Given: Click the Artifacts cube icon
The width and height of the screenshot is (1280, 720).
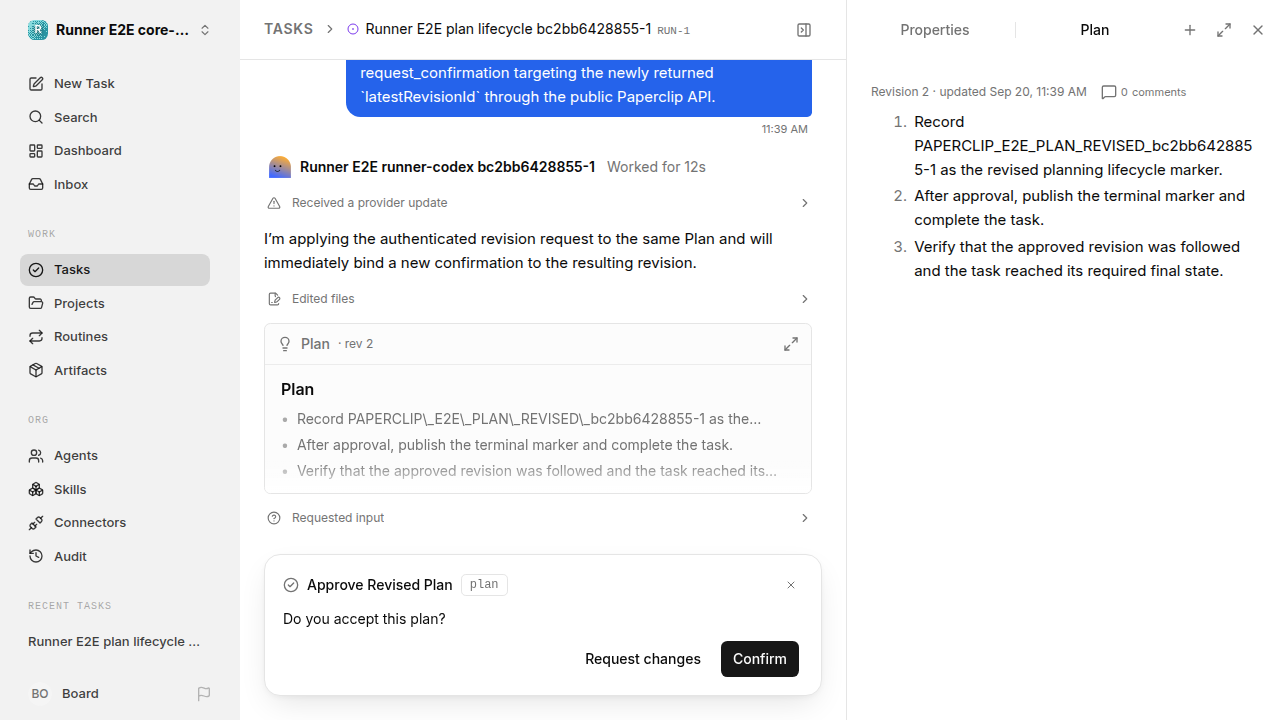Looking at the screenshot, I should 36,370.
